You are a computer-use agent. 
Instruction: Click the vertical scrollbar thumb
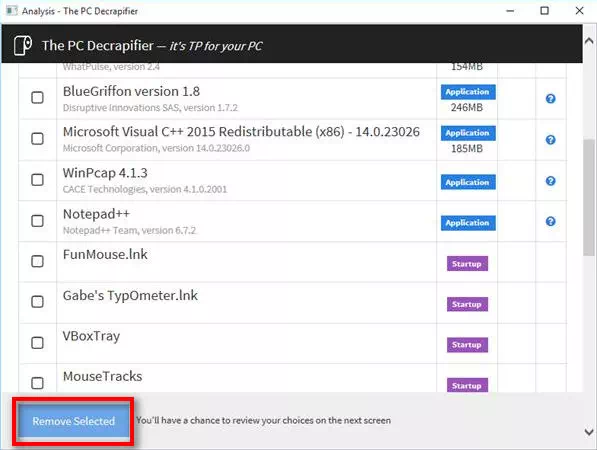click(x=589, y=197)
